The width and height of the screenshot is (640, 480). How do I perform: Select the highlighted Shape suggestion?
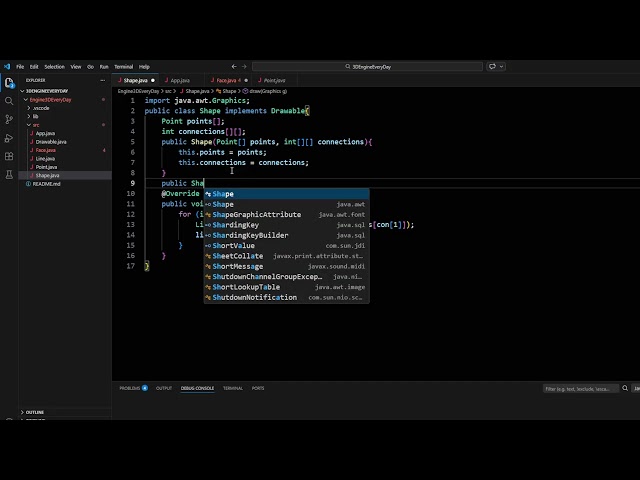[287, 194]
